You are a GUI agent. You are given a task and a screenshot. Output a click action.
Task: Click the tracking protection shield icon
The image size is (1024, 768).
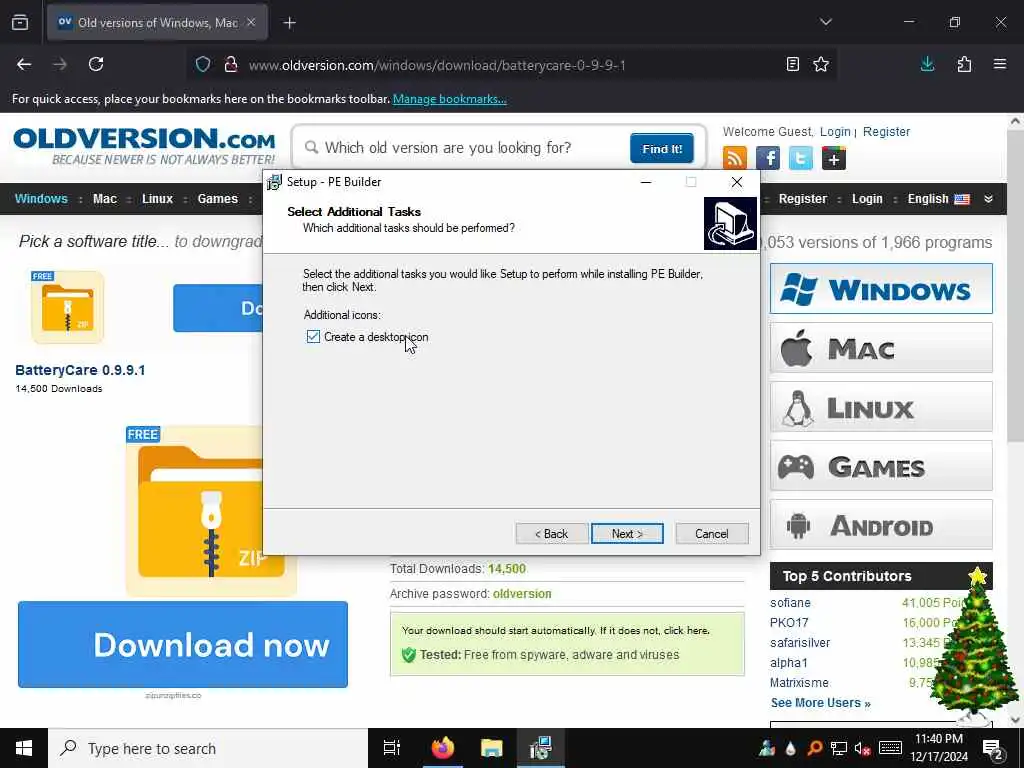[203, 64]
